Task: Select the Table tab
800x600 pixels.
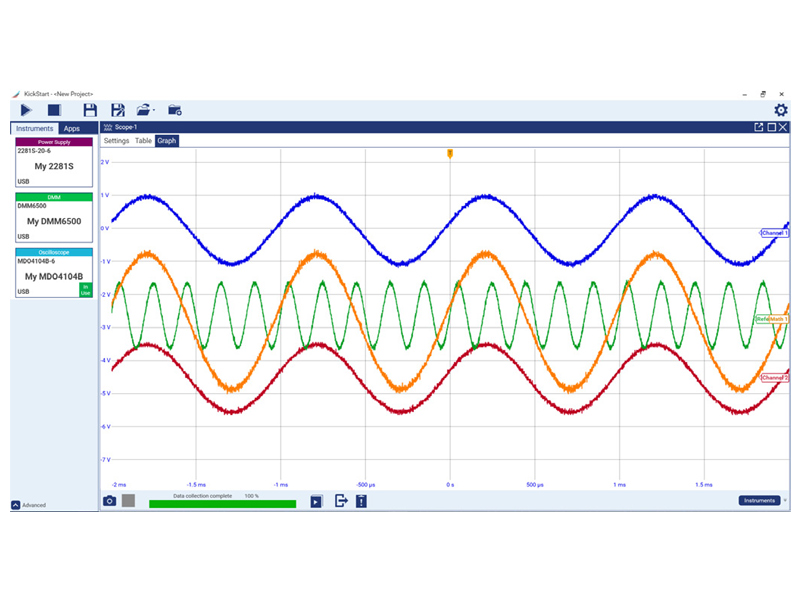Action: (x=144, y=141)
